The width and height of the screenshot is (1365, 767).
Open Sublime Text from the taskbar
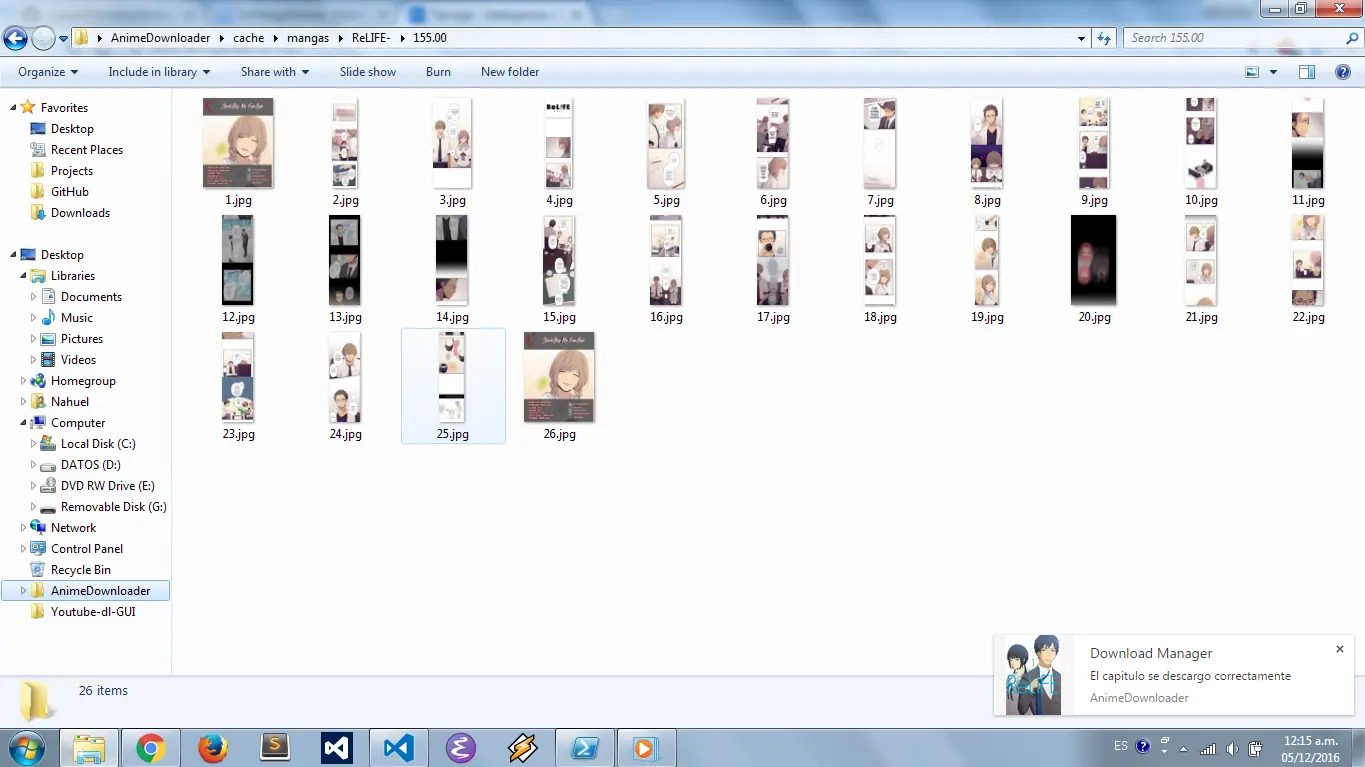pyautogui.click(x=275, y=748)
